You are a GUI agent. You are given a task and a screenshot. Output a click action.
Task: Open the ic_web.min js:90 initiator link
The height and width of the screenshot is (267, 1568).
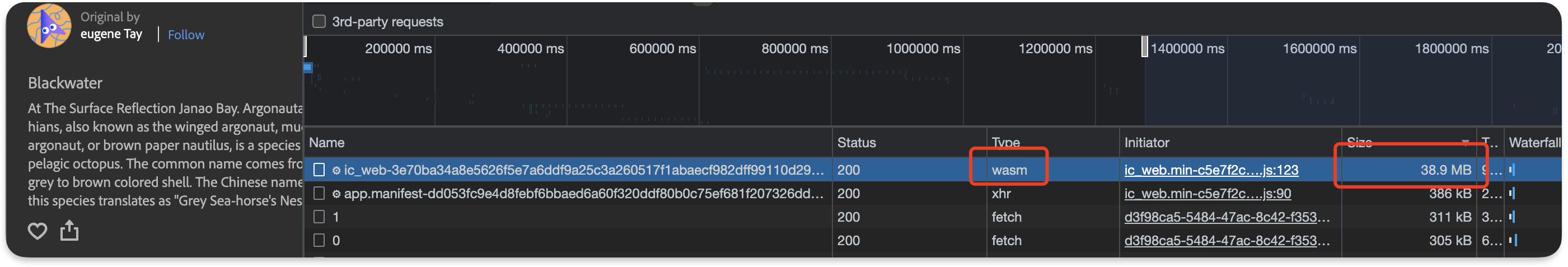tap(1207, 194)
